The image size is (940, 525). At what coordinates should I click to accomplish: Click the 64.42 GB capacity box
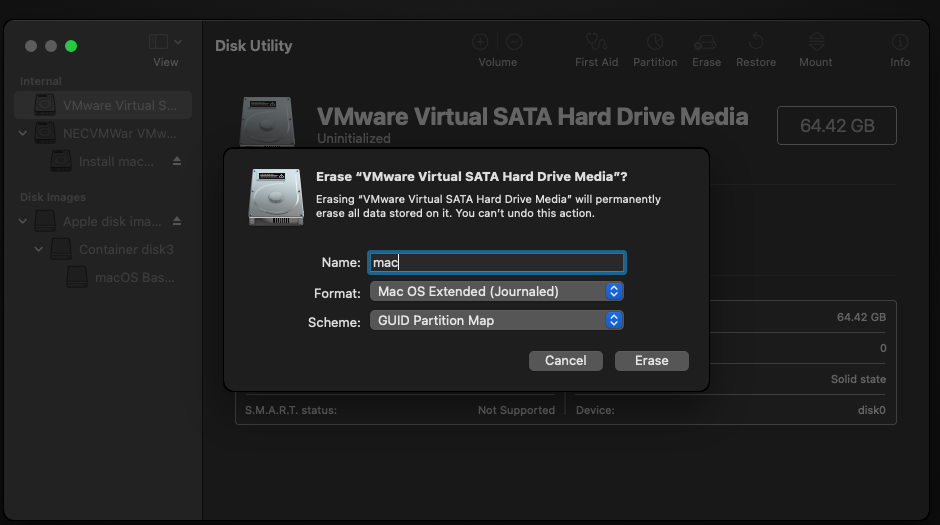837,125
